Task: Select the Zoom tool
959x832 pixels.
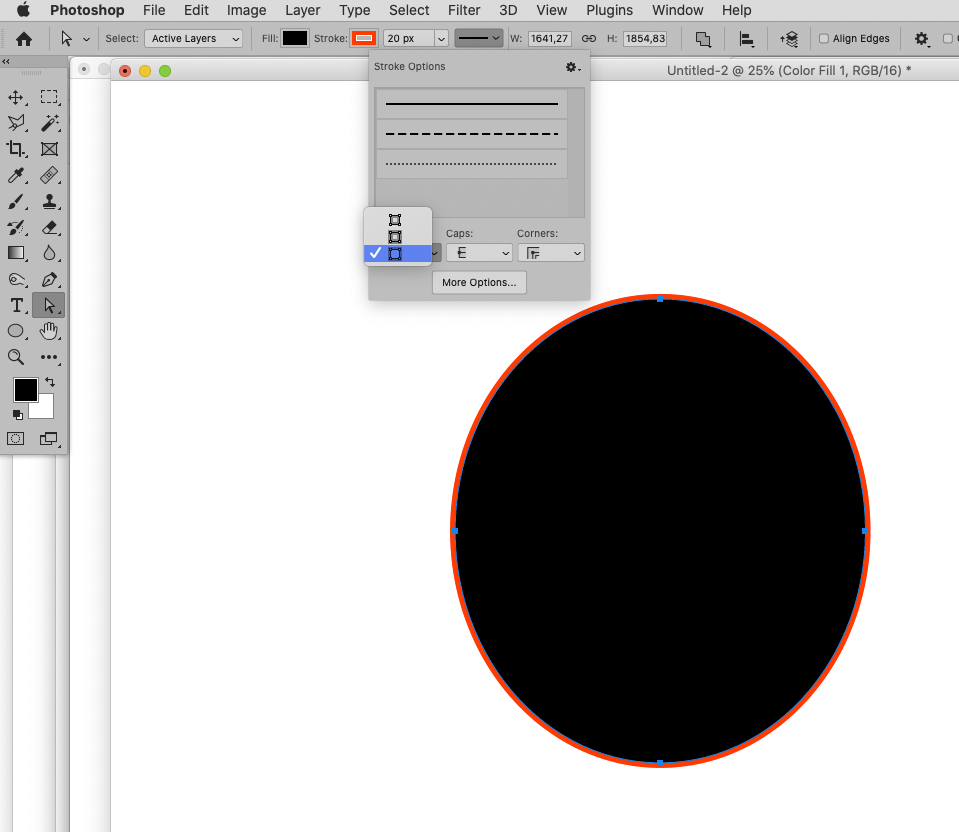Action: (x=15, y=357)
